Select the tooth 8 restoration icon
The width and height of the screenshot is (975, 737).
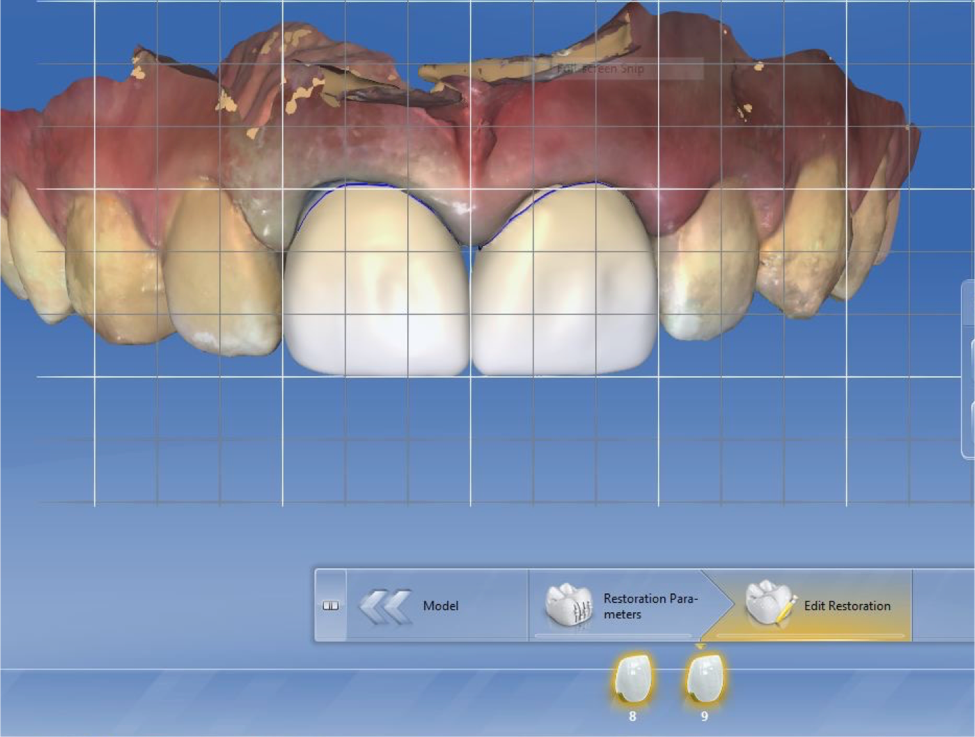[x=632, y=681]
